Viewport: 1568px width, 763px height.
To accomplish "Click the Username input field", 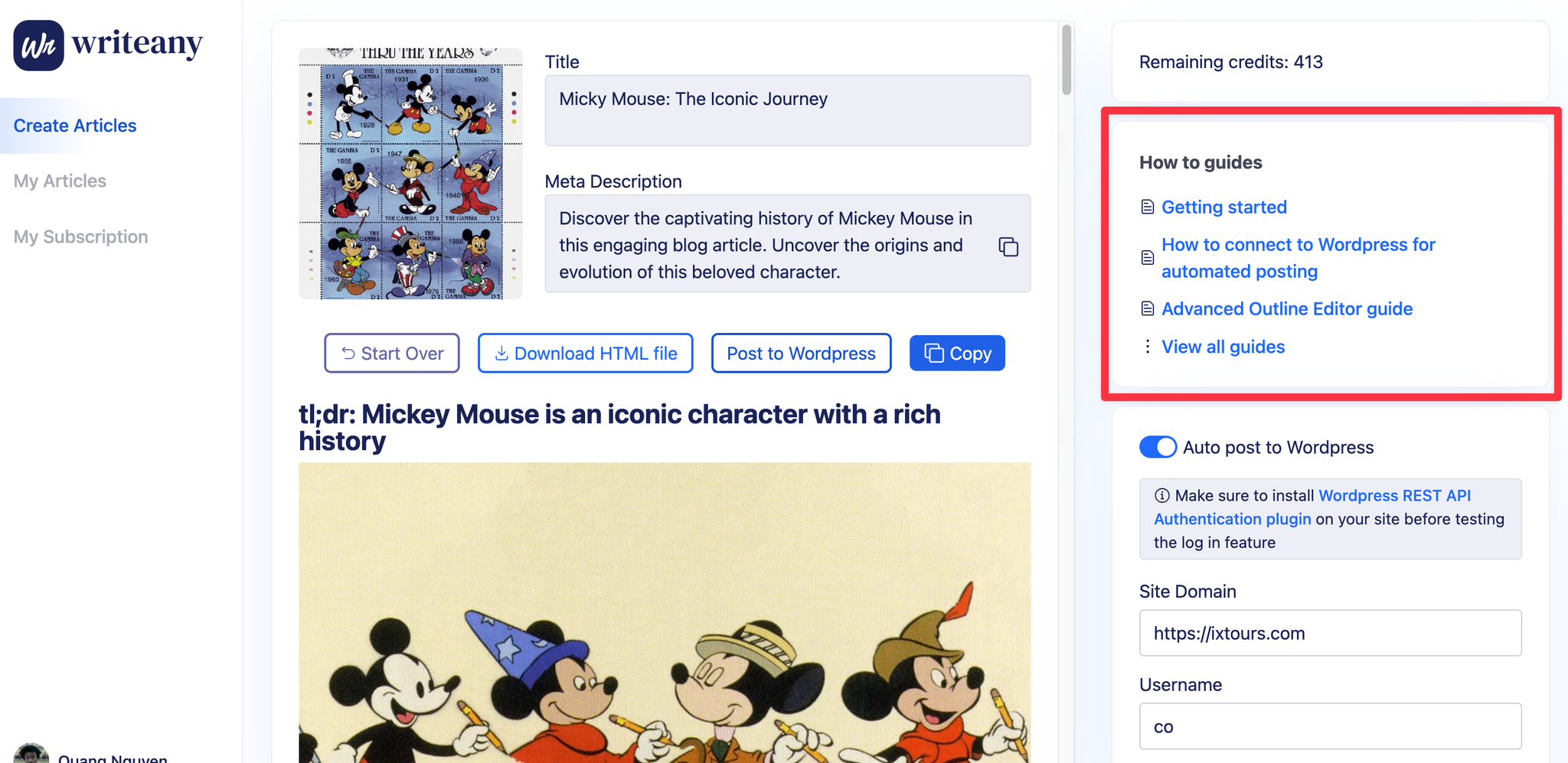I will pyautogui.click(x=1330, y=726).
